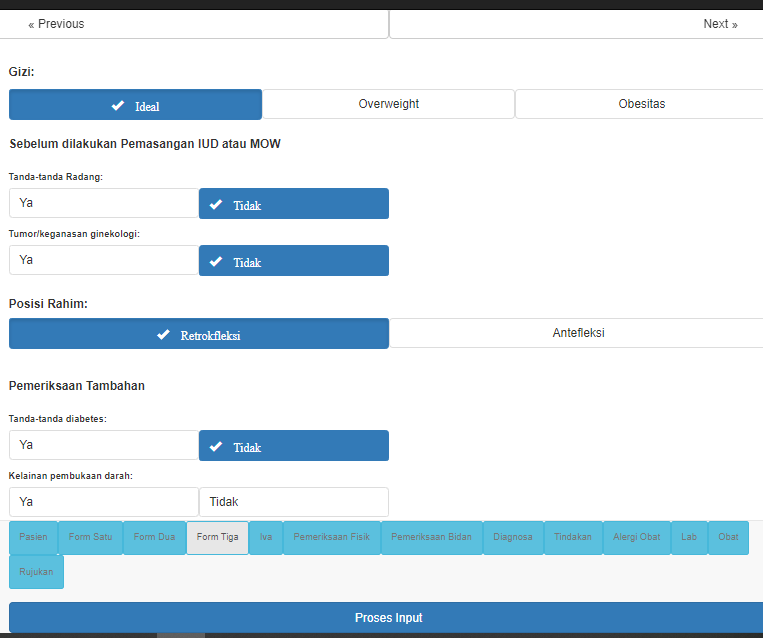Select Ya for Kelainan pembukaan darah
Screen dimensions: 763x638
coord(104,502)
